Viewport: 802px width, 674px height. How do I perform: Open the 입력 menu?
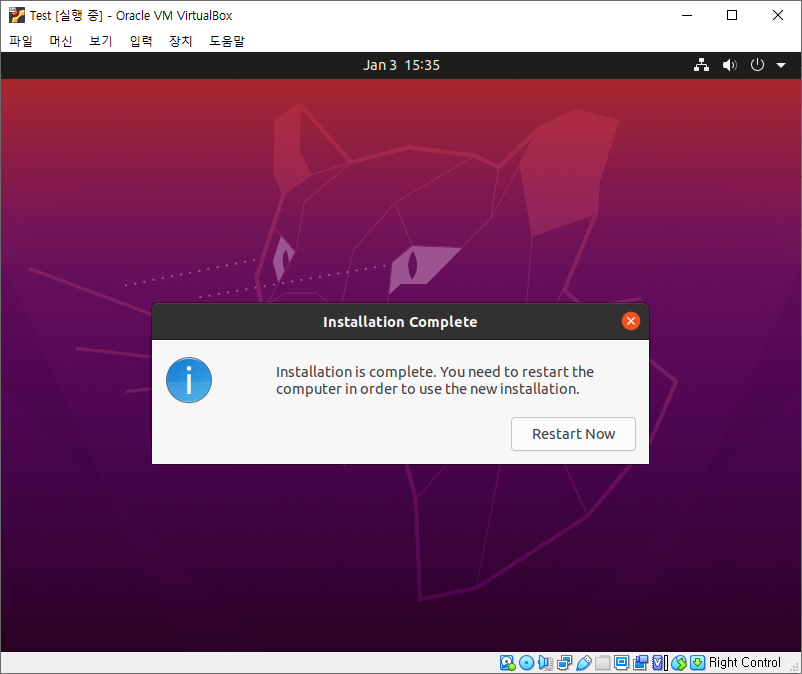(141, 41)
